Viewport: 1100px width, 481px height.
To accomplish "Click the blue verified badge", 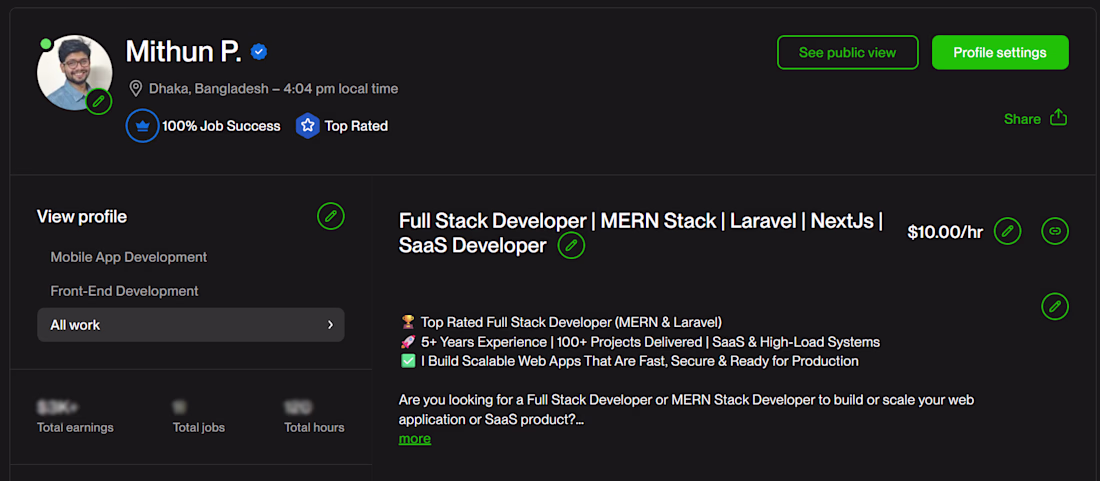I will tap(259, 52).
